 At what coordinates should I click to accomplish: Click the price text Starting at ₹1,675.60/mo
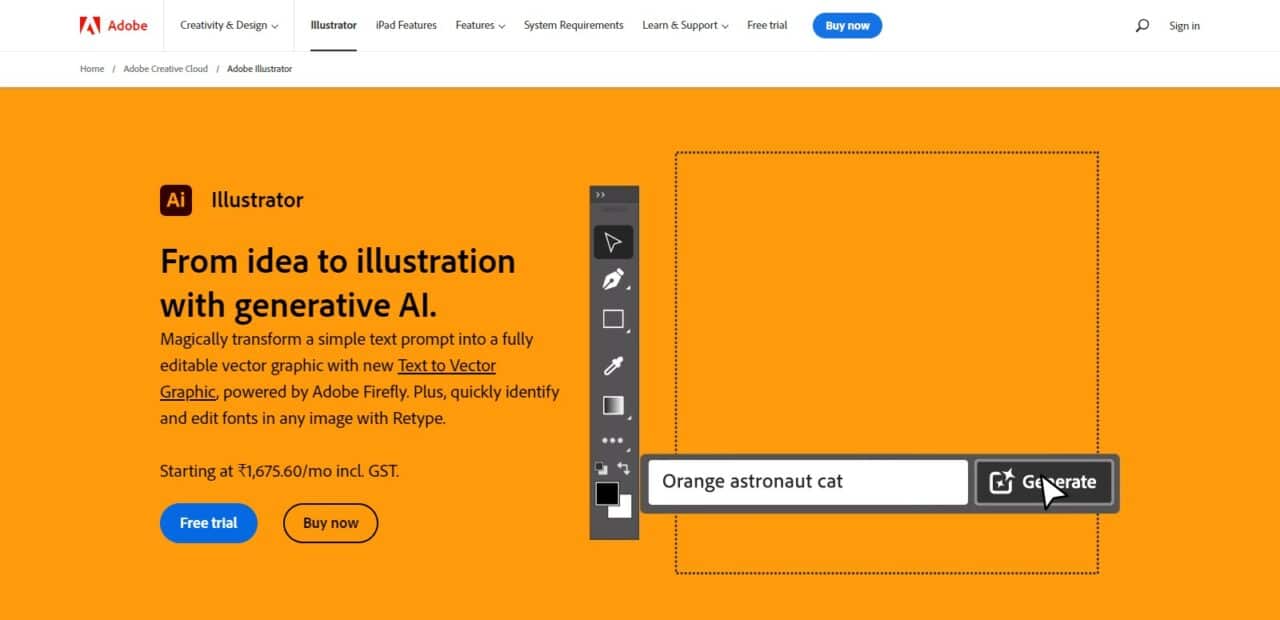[x=280, y=471]
